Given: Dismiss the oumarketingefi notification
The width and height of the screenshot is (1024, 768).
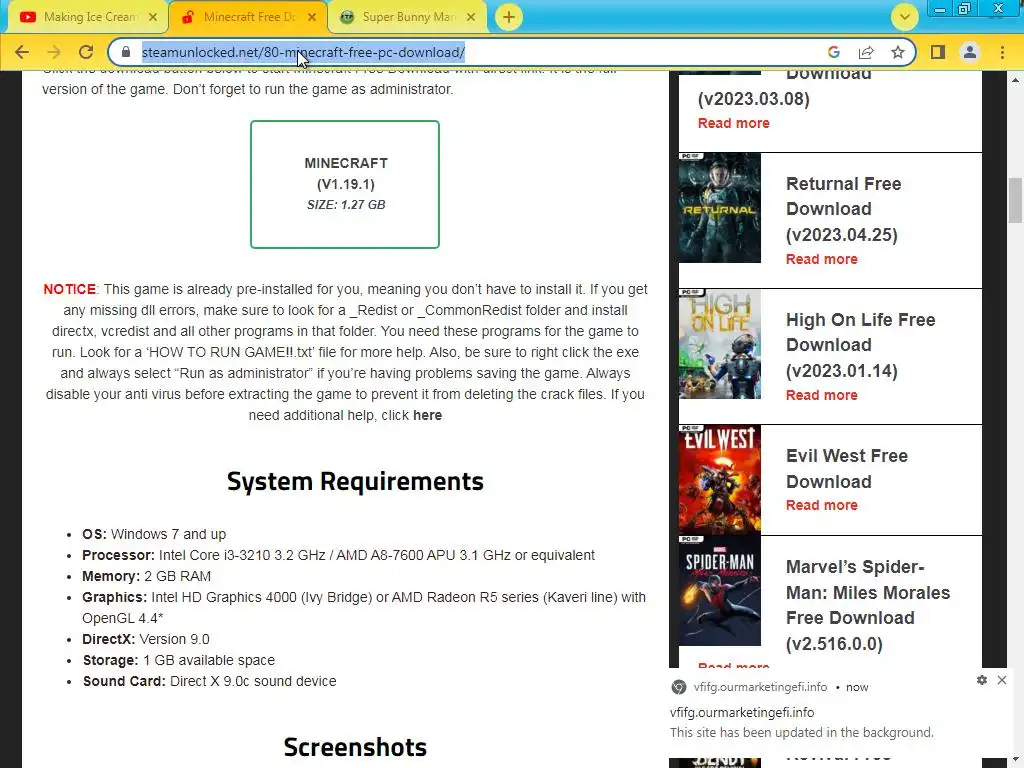Looking at the screenshot, I should (1002, 680).
